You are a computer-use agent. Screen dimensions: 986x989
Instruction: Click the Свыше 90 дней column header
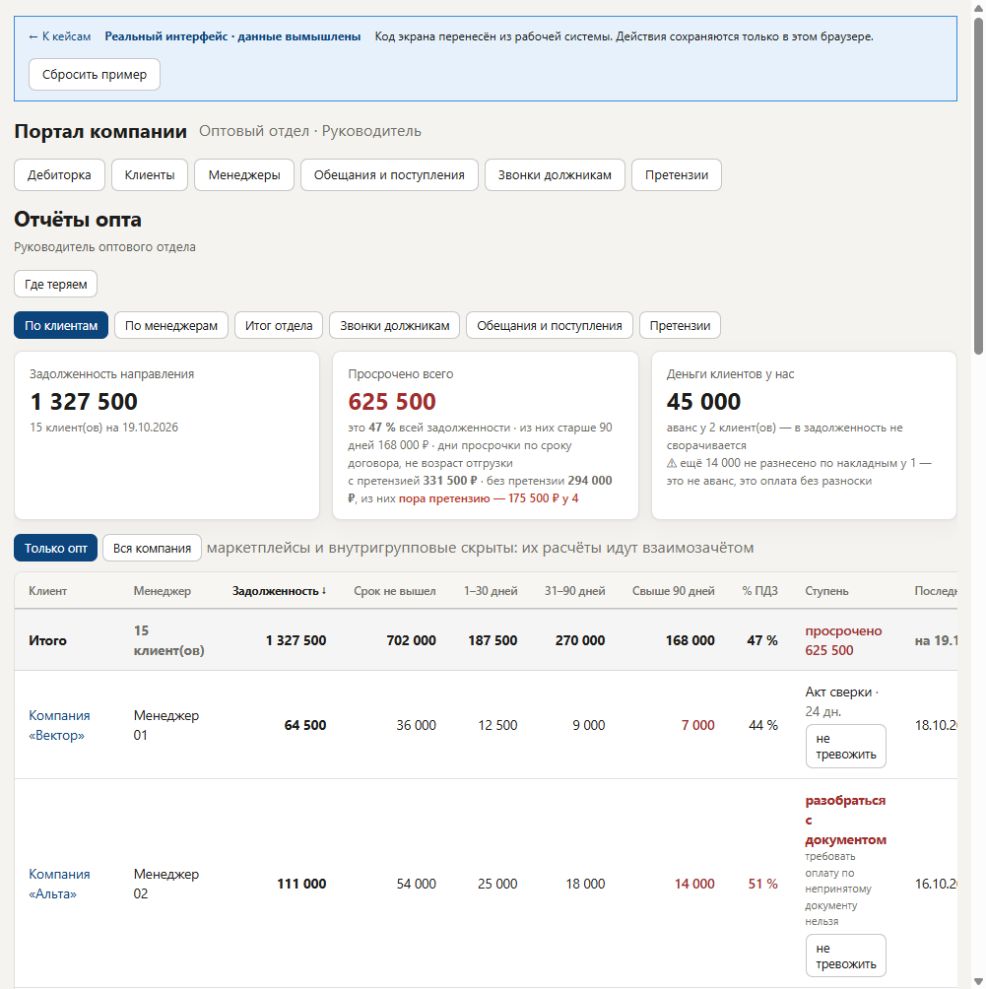click(673, 591)
